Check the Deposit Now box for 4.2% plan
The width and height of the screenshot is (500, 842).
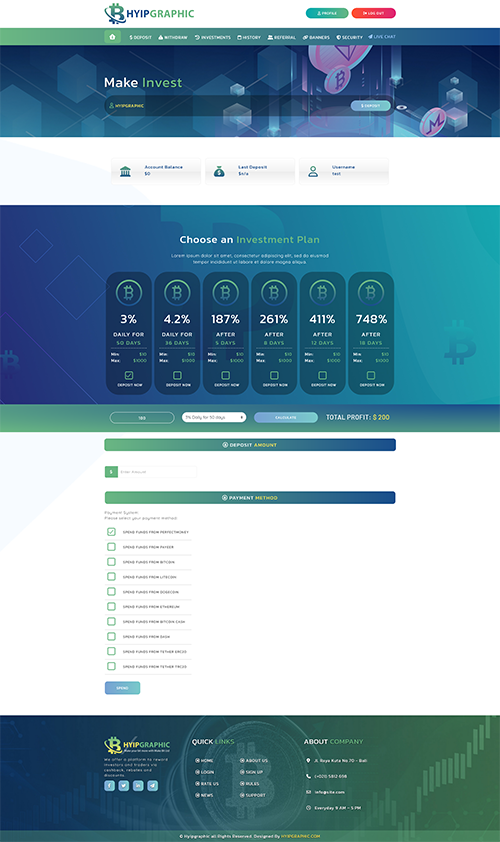177,375
